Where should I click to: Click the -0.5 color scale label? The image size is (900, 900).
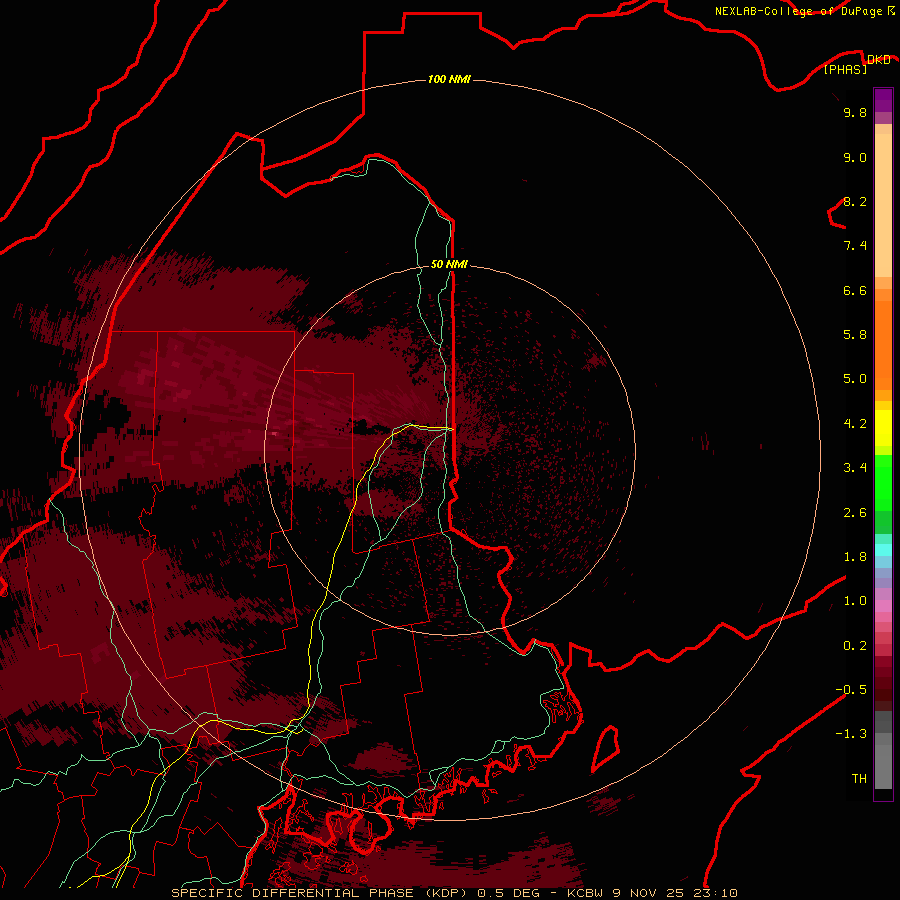point(851,690)
